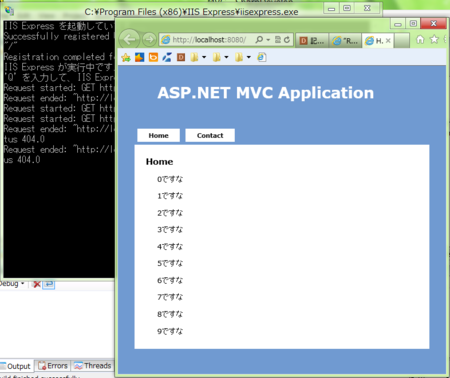Image resolution: width=450 pixels, height=378 pixels.
Task: Open a new blank browser tab
Action: [x=402, y=41]
